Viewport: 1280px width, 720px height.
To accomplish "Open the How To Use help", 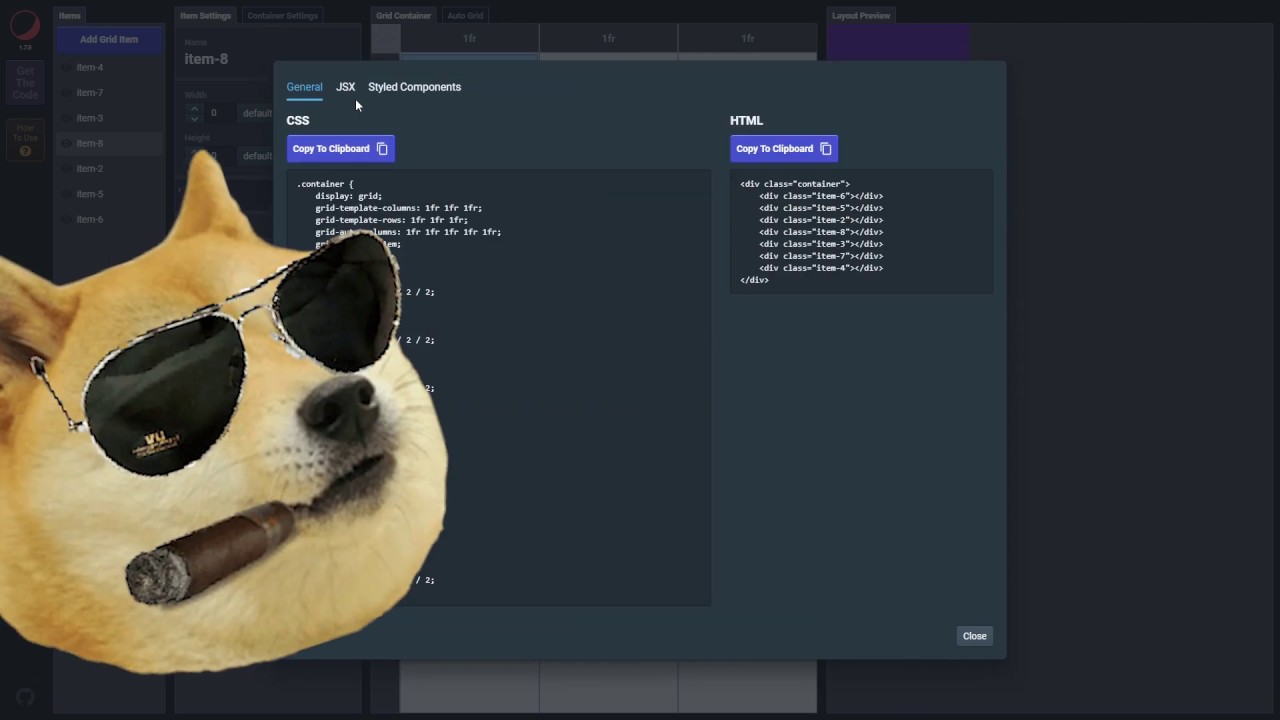I will click(x=25, y=140).
